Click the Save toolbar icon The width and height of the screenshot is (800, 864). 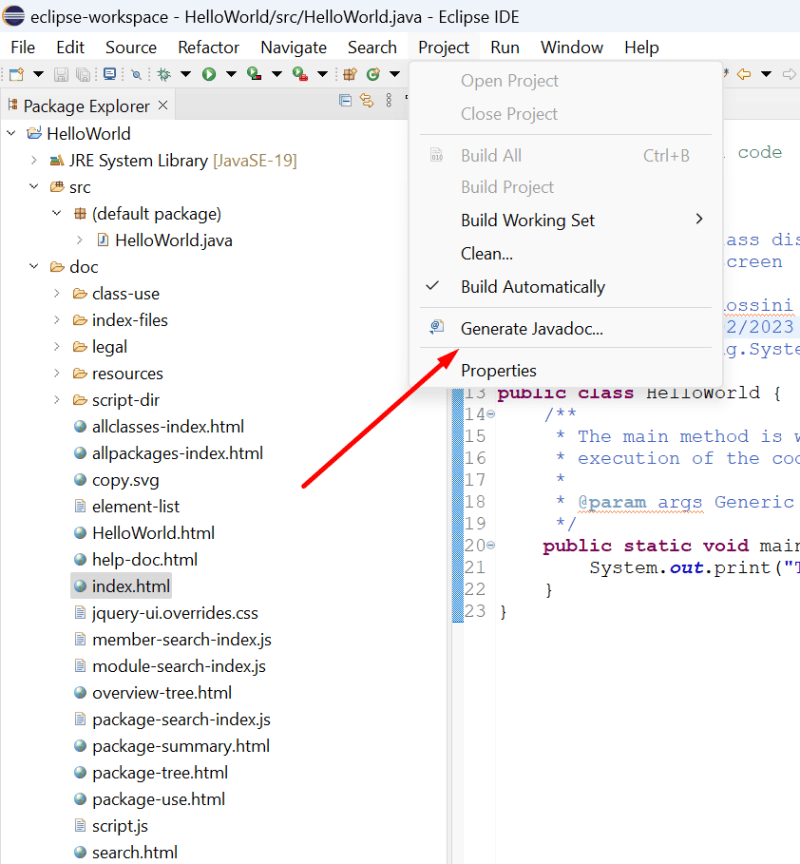click(x=61, y=74)
